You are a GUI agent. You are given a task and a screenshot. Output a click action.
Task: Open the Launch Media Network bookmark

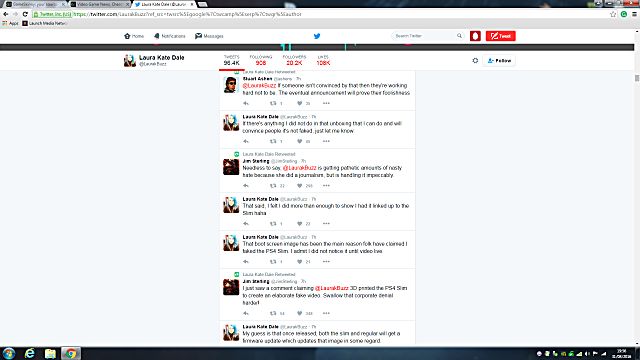45,23
